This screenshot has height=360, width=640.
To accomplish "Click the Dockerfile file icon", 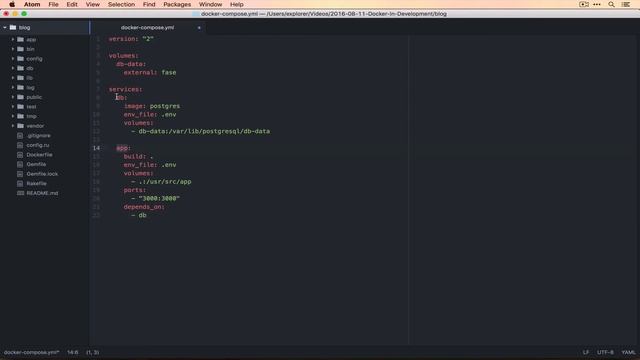I will (x=20, y=155).
